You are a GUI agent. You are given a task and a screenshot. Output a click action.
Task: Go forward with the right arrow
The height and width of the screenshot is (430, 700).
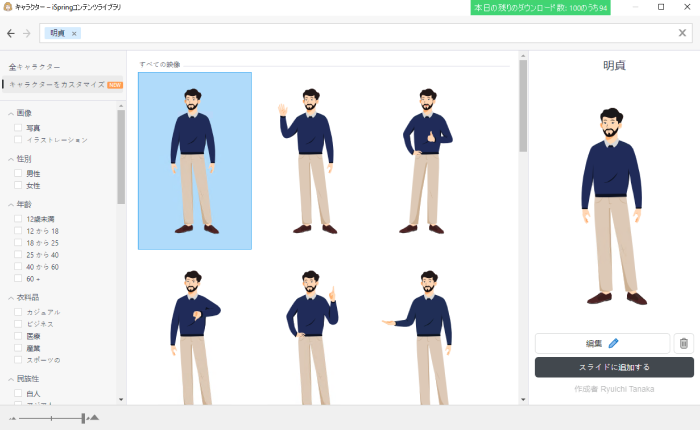coord(26,33)
